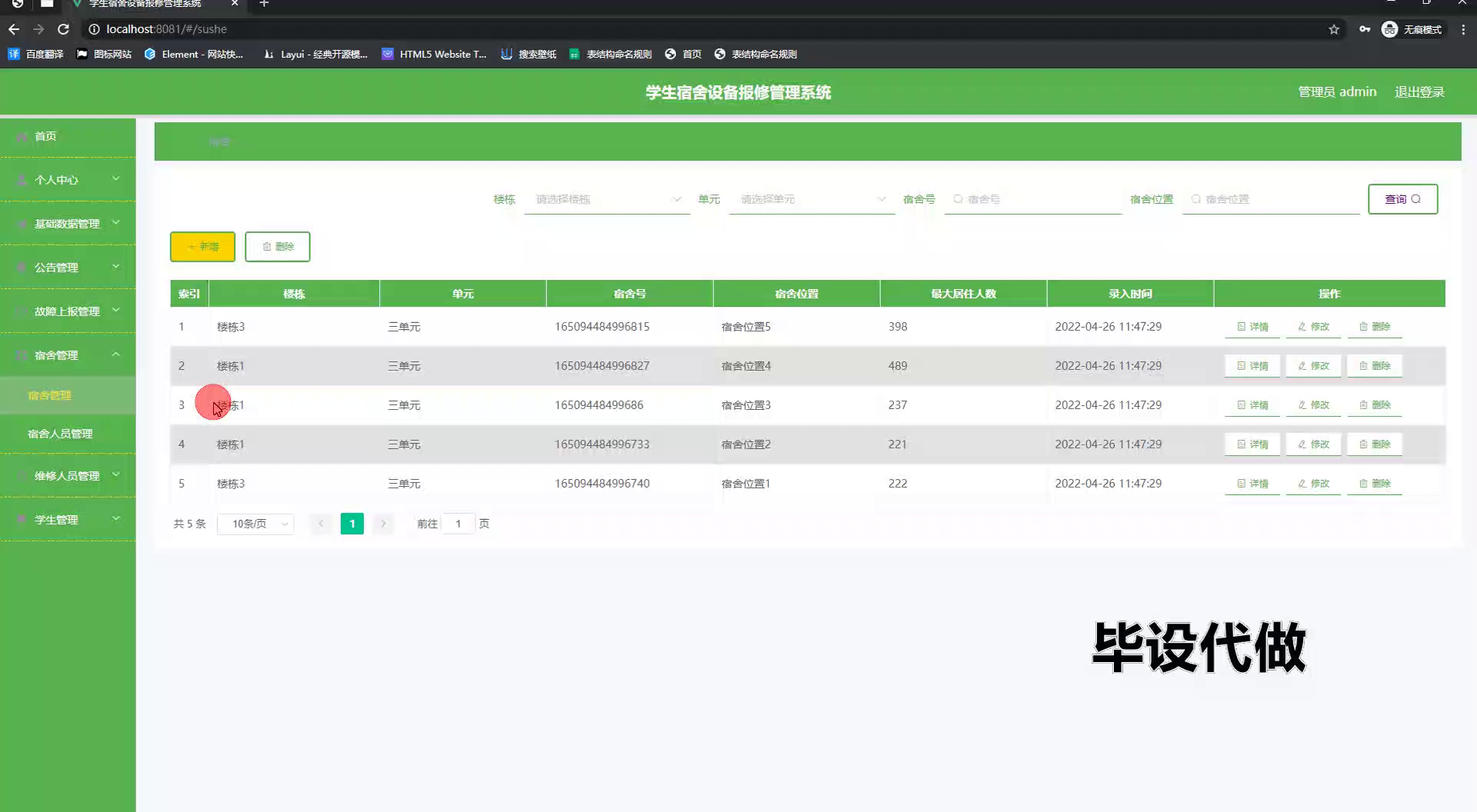Open the 单元 select dropdown
1477x812 pixels.
tap(812, 199)
